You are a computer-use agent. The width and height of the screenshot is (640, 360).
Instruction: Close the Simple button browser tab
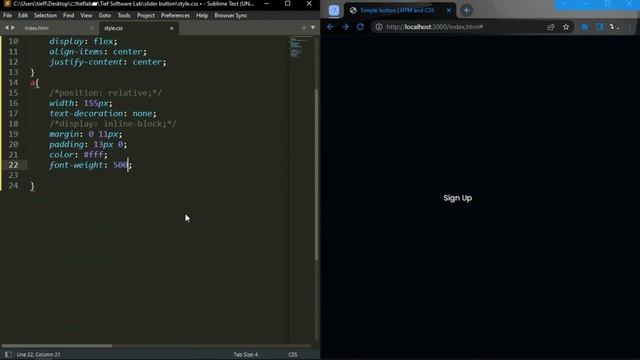pos(449,11)
